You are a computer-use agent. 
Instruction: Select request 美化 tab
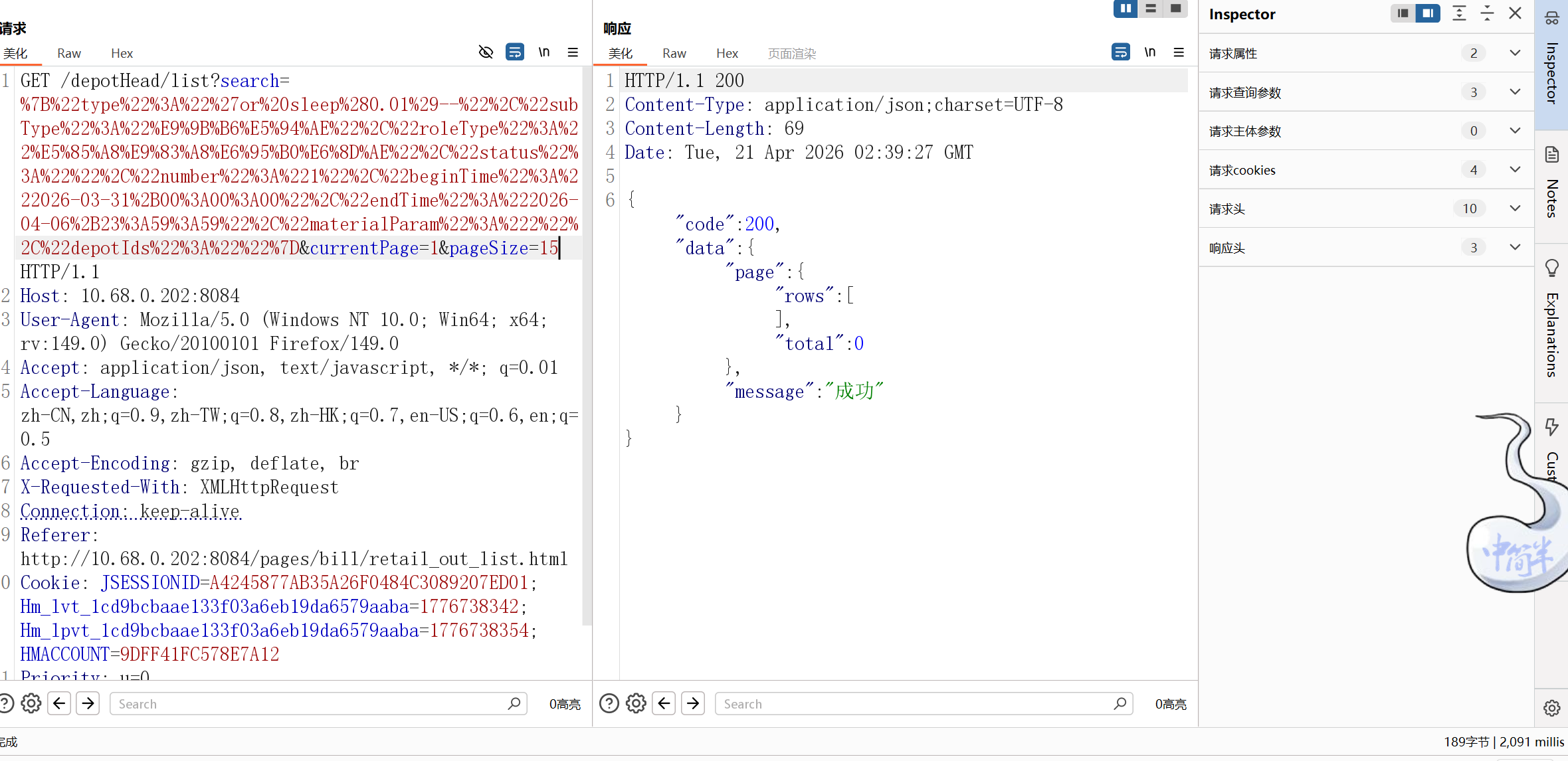coord(15,53)
